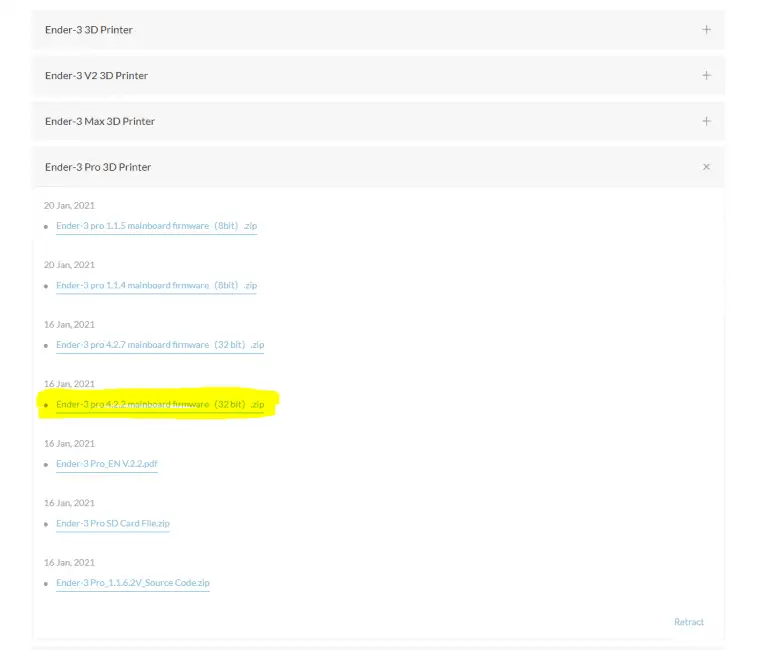The image size is (768, 650).
Task: Download Ender-3 pro 1.1.4 mainboard firmware zip
Action: click(x=156, y=286)
